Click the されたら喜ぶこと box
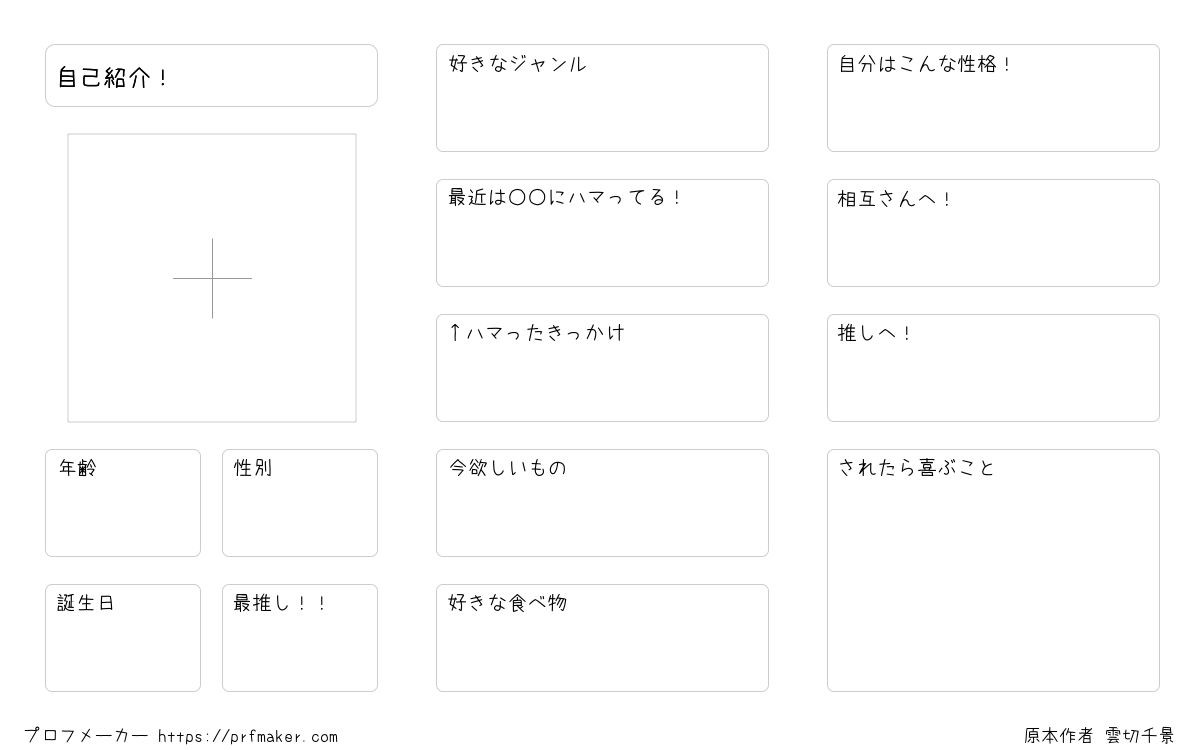The width and height of the screenshot is (1200, 750). pyautogui.click(x=993, y=570)
